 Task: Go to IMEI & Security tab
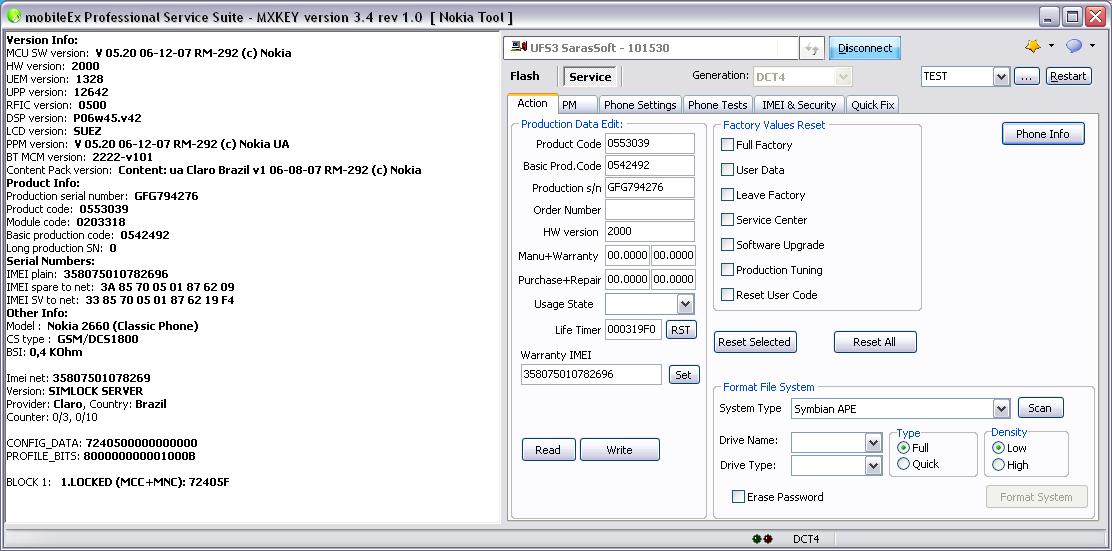799,105
